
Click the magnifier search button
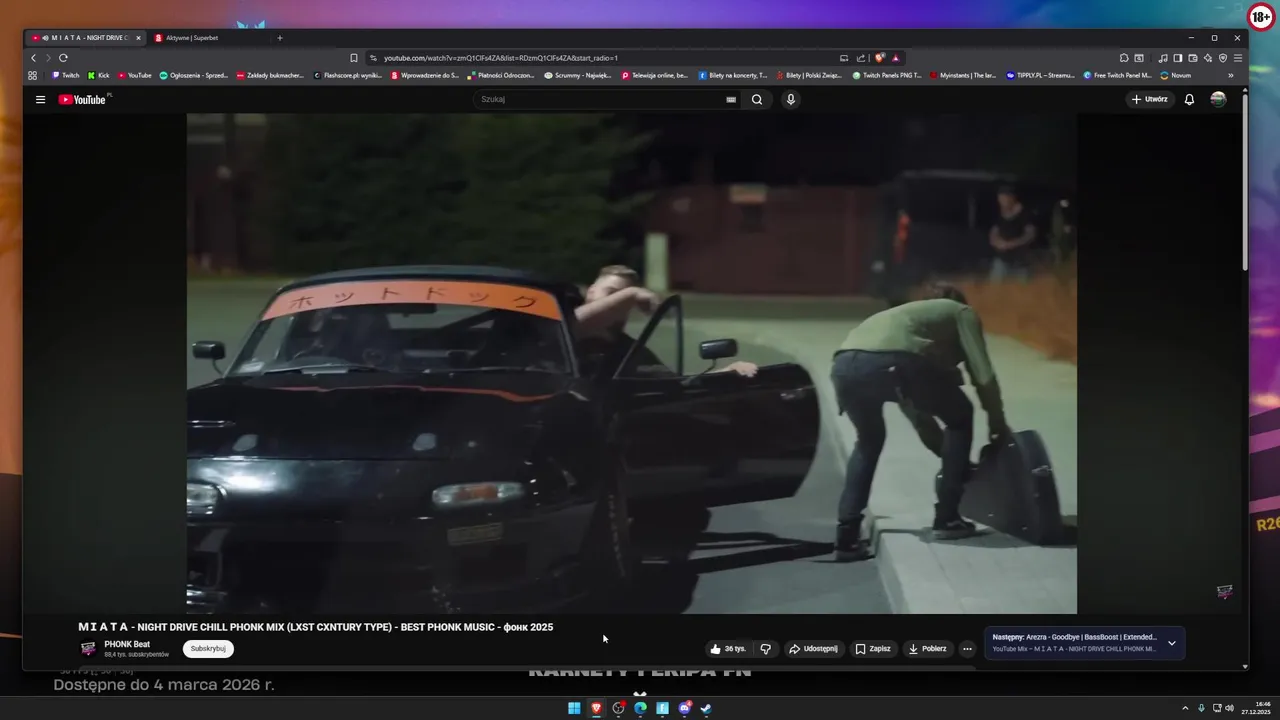coord(757,99)
